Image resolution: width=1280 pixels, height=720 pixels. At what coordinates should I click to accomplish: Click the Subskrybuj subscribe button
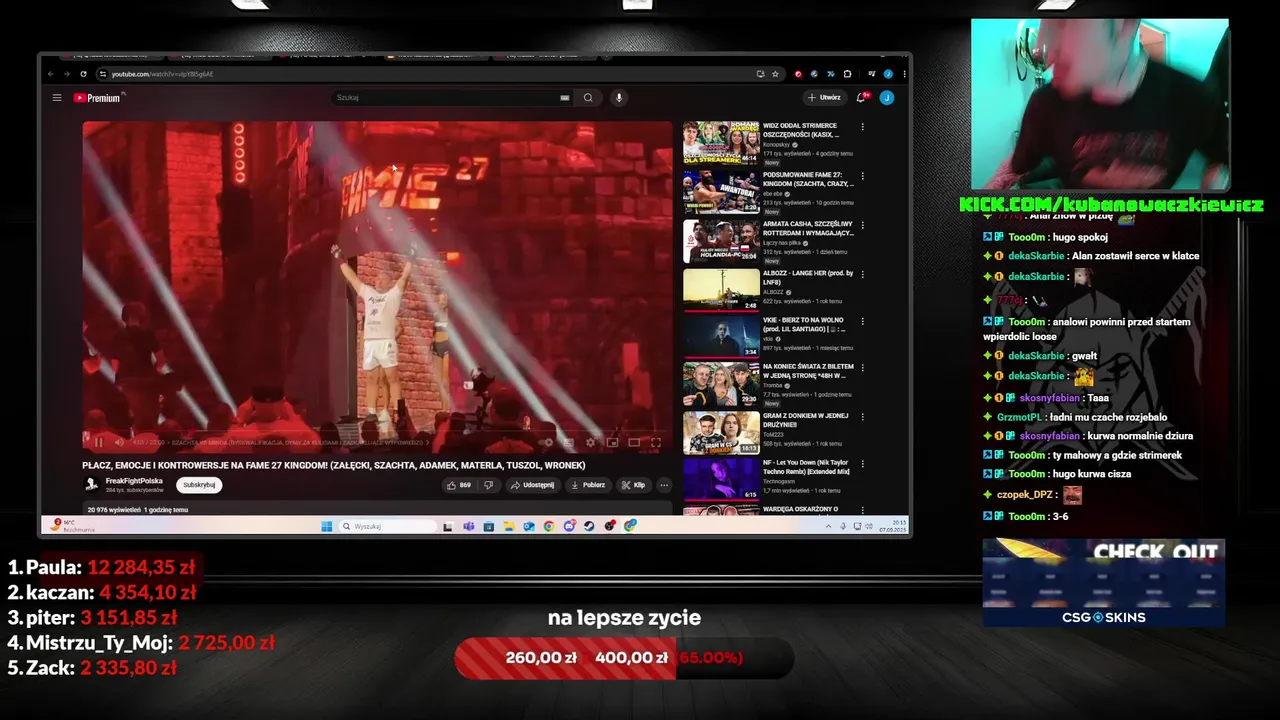click(199, 485)
